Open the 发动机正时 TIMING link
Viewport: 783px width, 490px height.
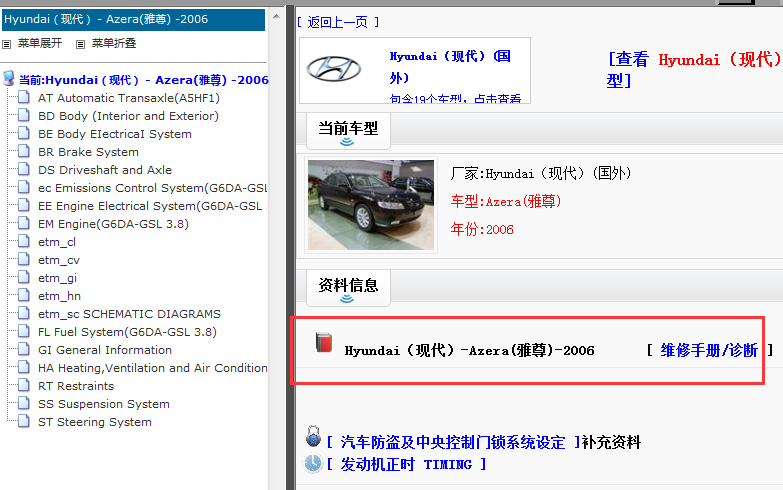point(406,465)
